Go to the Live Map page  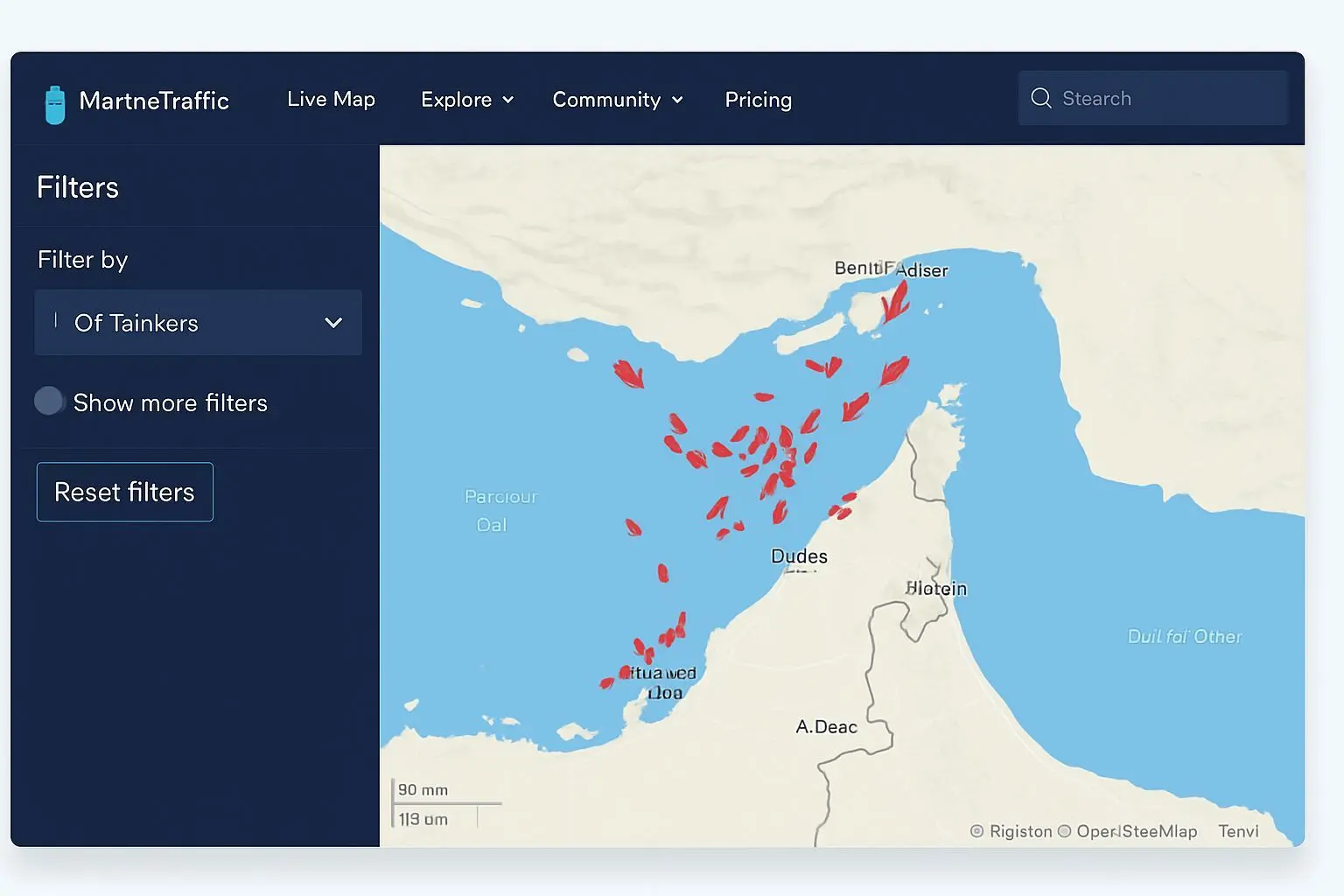[x=331, y=100]
